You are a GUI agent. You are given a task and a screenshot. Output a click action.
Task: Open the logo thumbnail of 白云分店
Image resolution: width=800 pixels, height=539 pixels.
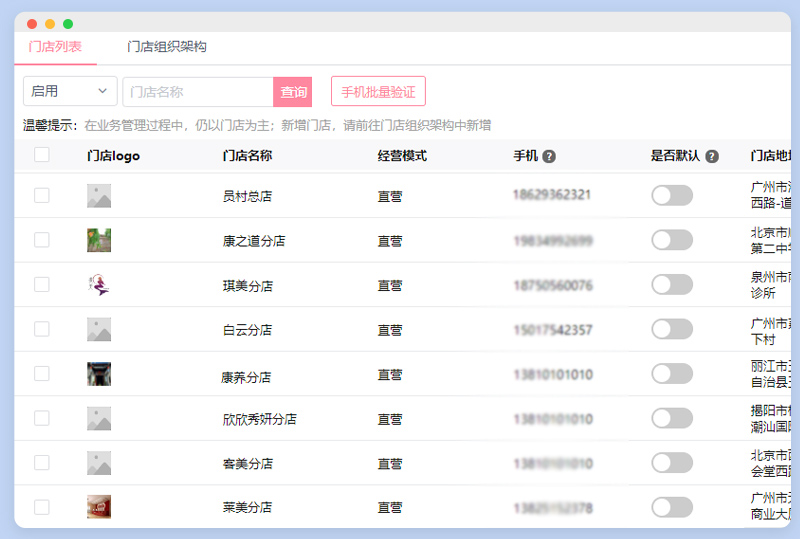99,330
